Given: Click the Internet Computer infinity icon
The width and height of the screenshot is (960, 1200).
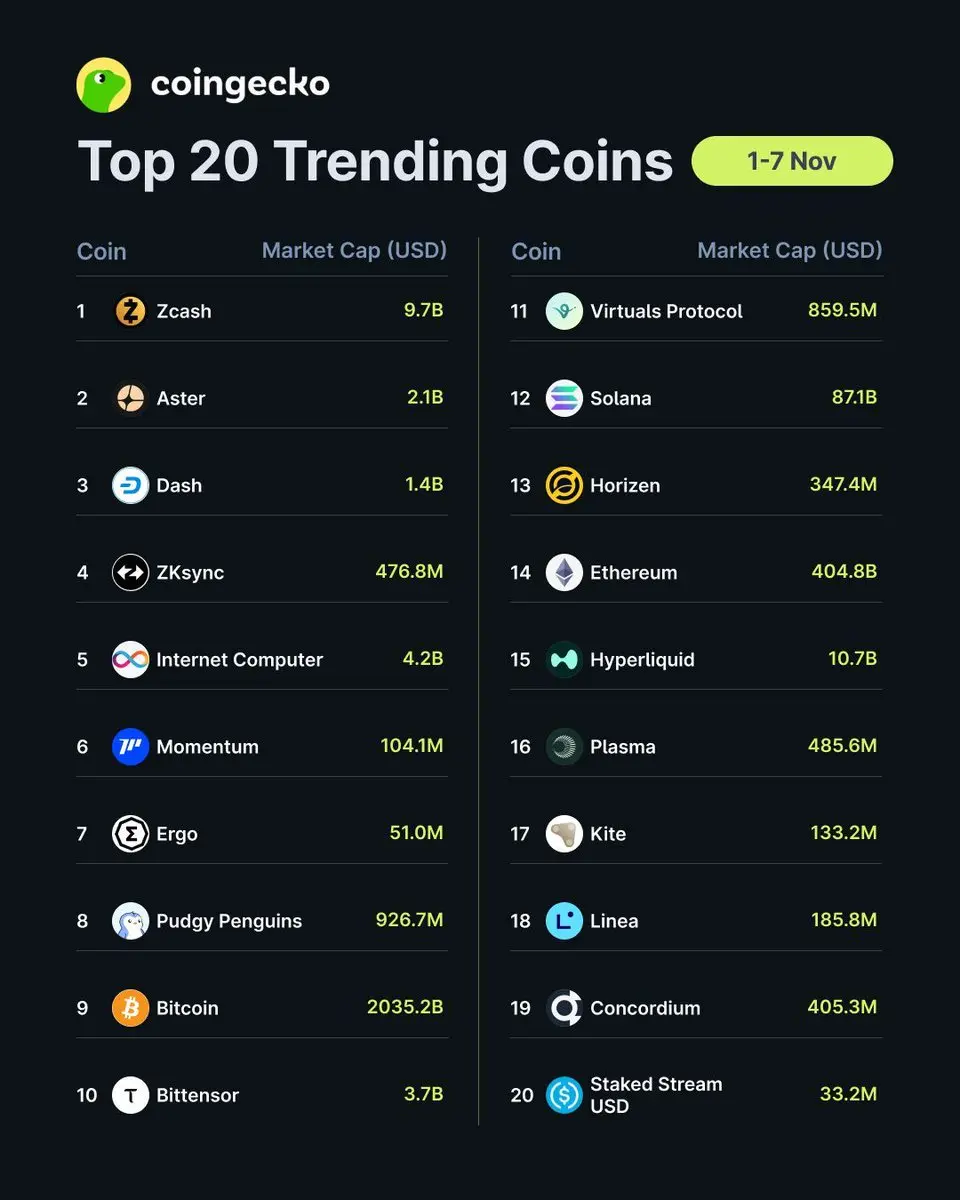Looking at the screenshot, I should tap(130, 659).
